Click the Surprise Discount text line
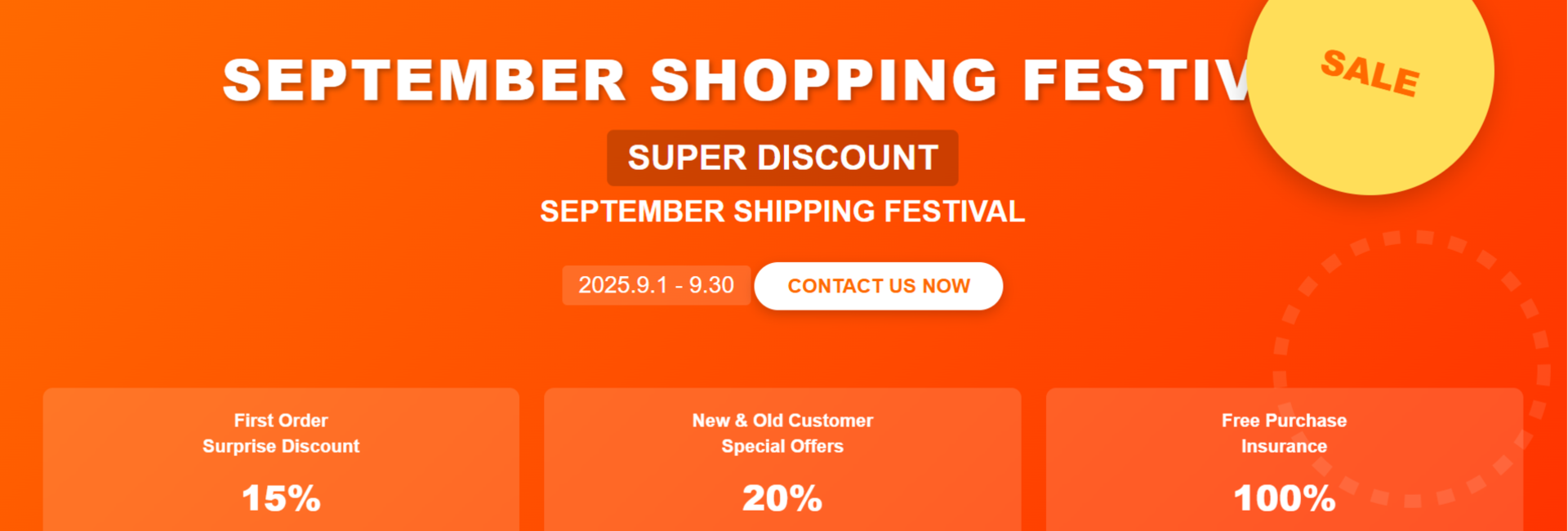This screenshot has height=531, width=1568. point(281,446)
